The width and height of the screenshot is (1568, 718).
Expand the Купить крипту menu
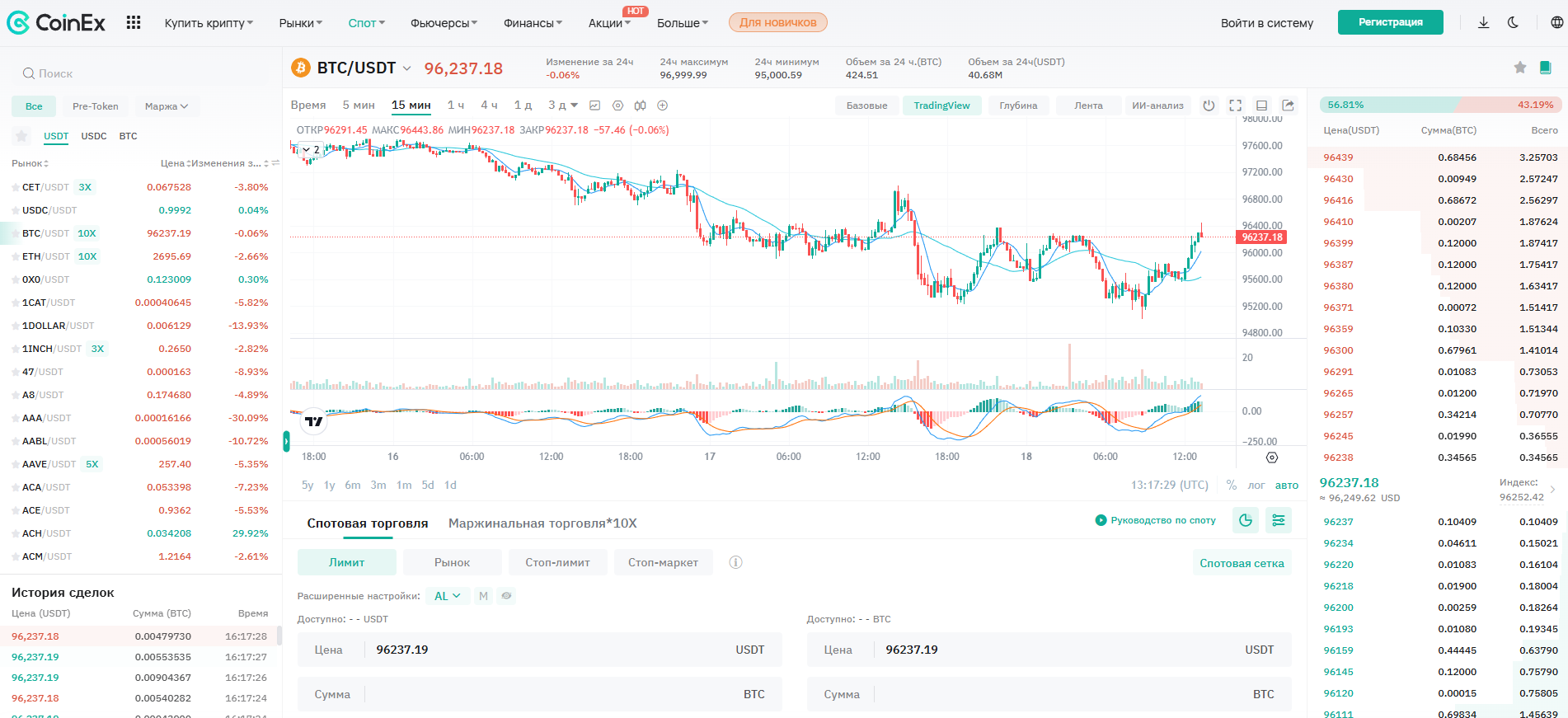tap(209, 23)
